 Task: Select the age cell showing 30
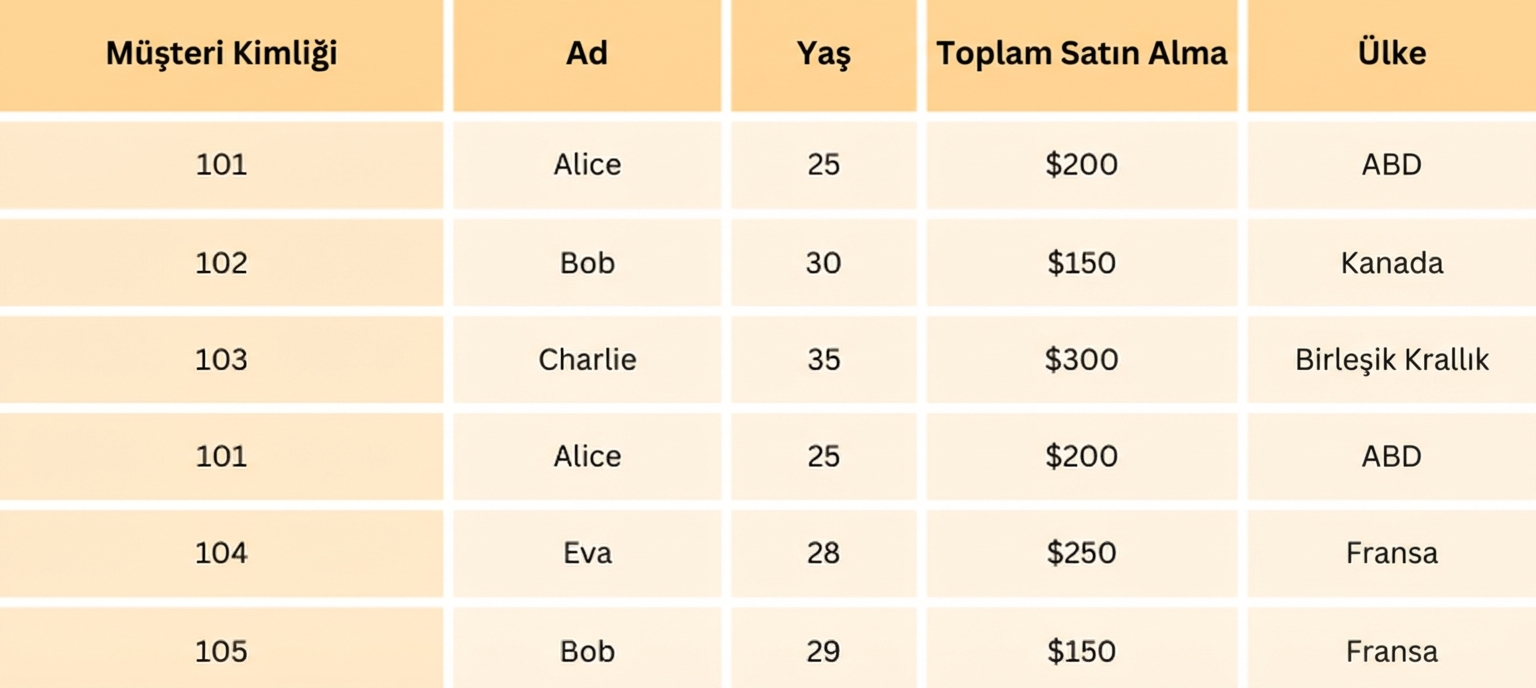point(823,263)
